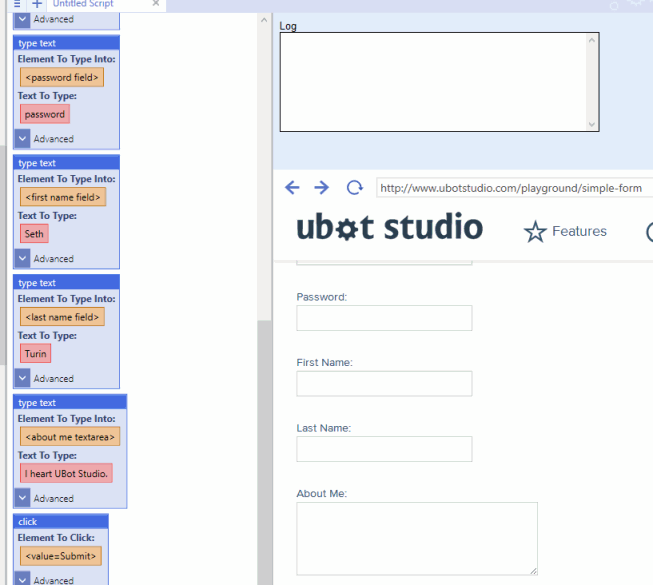653x585 pixels.
Task: Expand Advanced under first name type text
Action: click(22, 259)
